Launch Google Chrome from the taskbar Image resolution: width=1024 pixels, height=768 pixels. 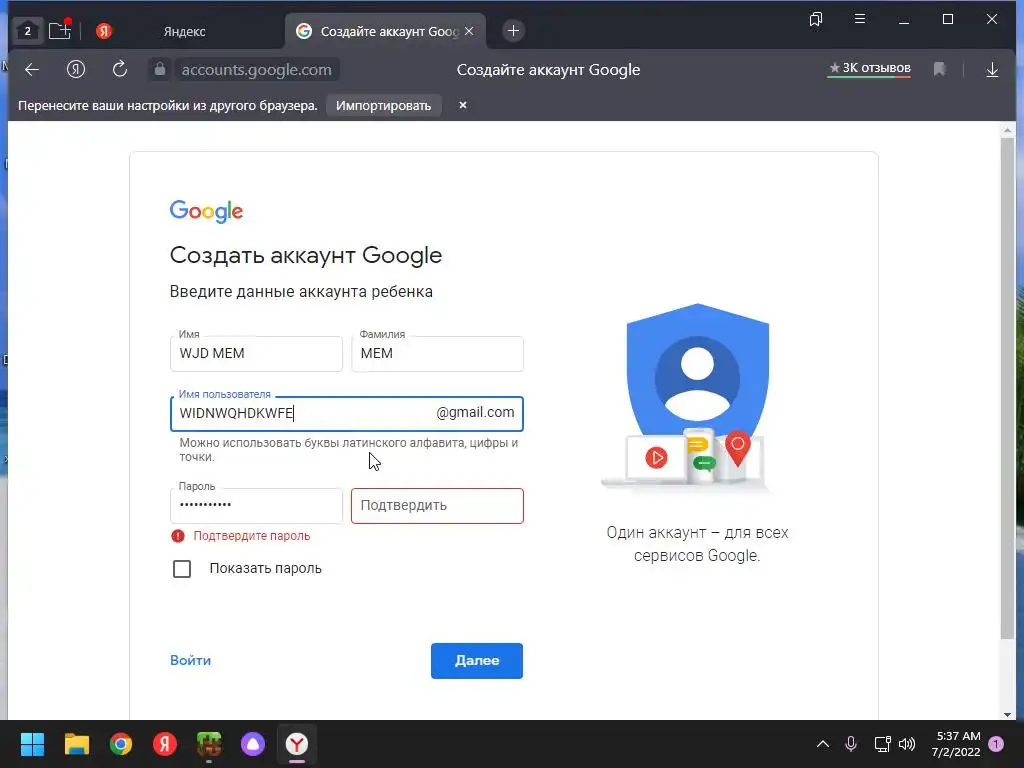tap(121, 744)
